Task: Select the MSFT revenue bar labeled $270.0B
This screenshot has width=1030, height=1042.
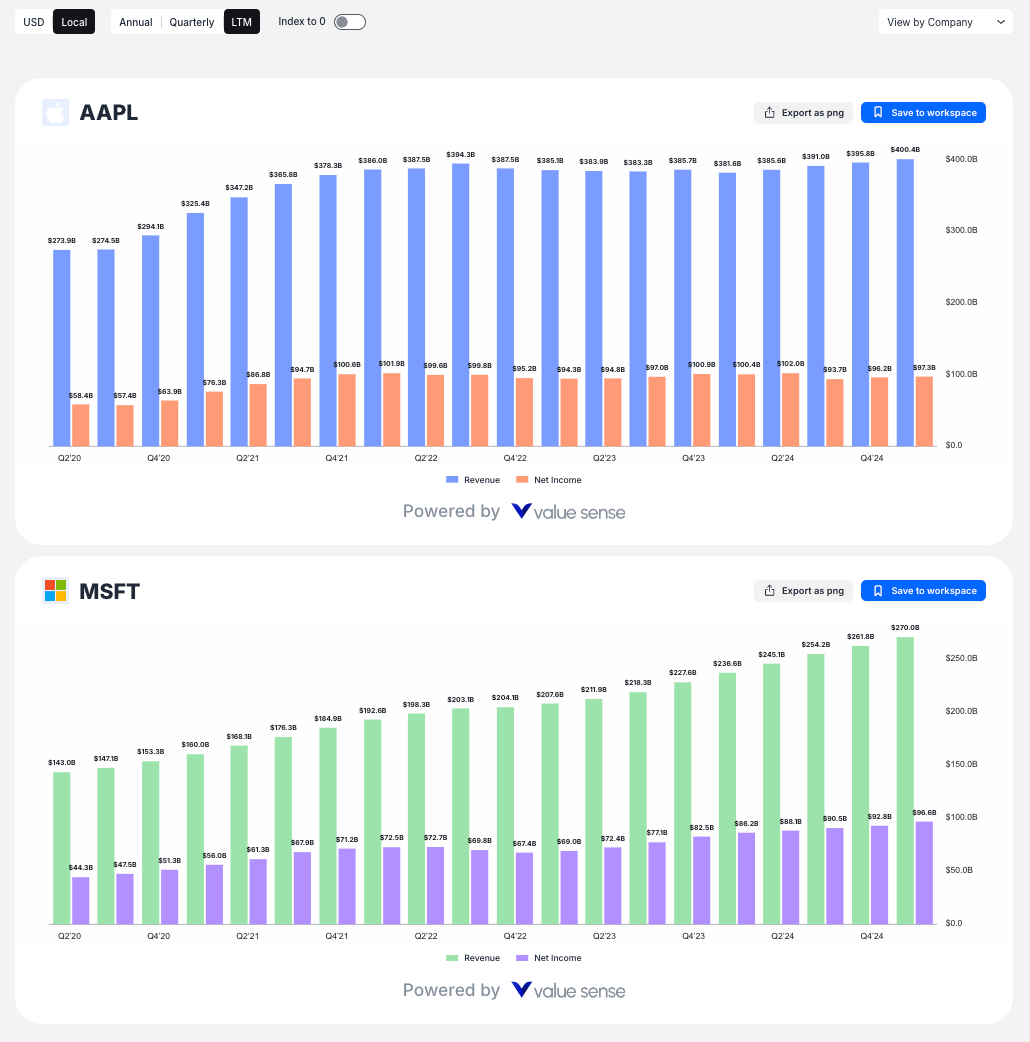Action: pyautogui.click(x=905, y=780)
